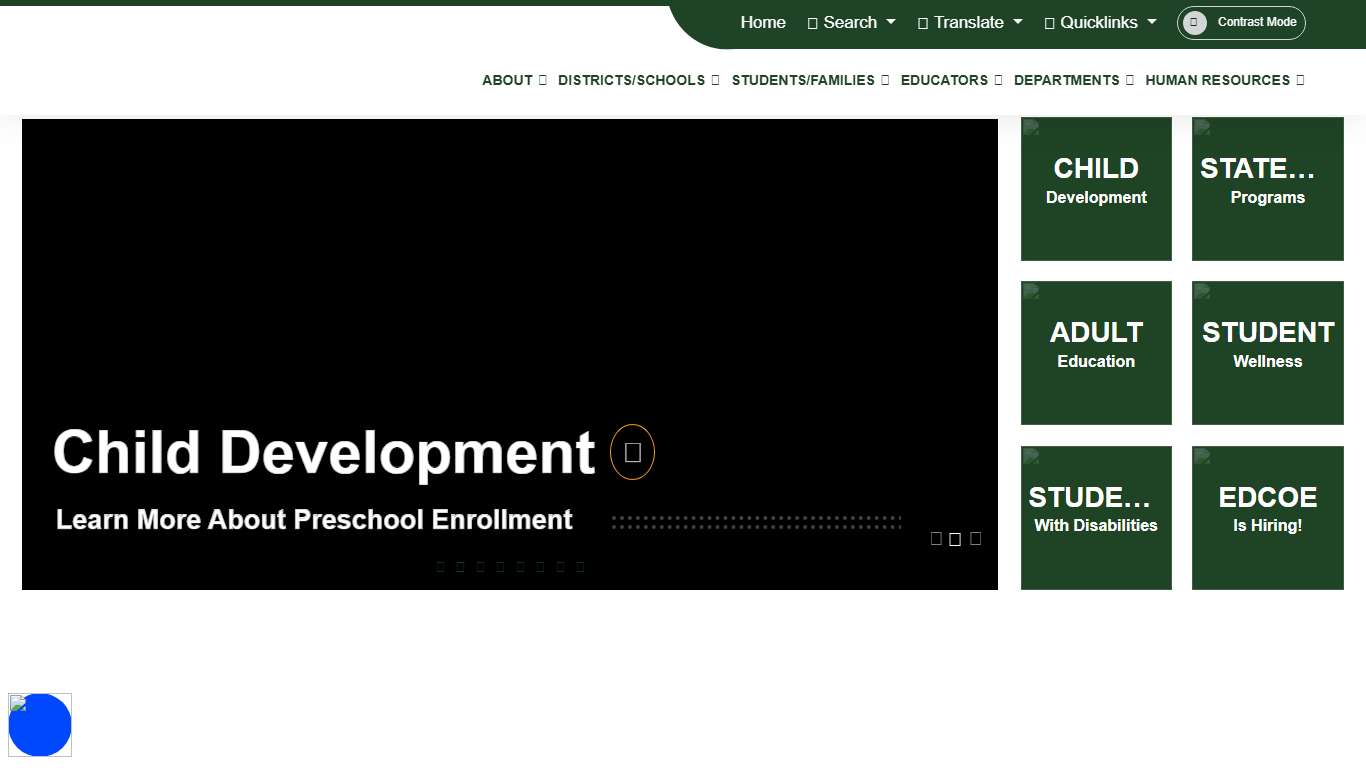Open the DEPARTMENTS menu
The image size is (1366, 768).
(1073, 80)
